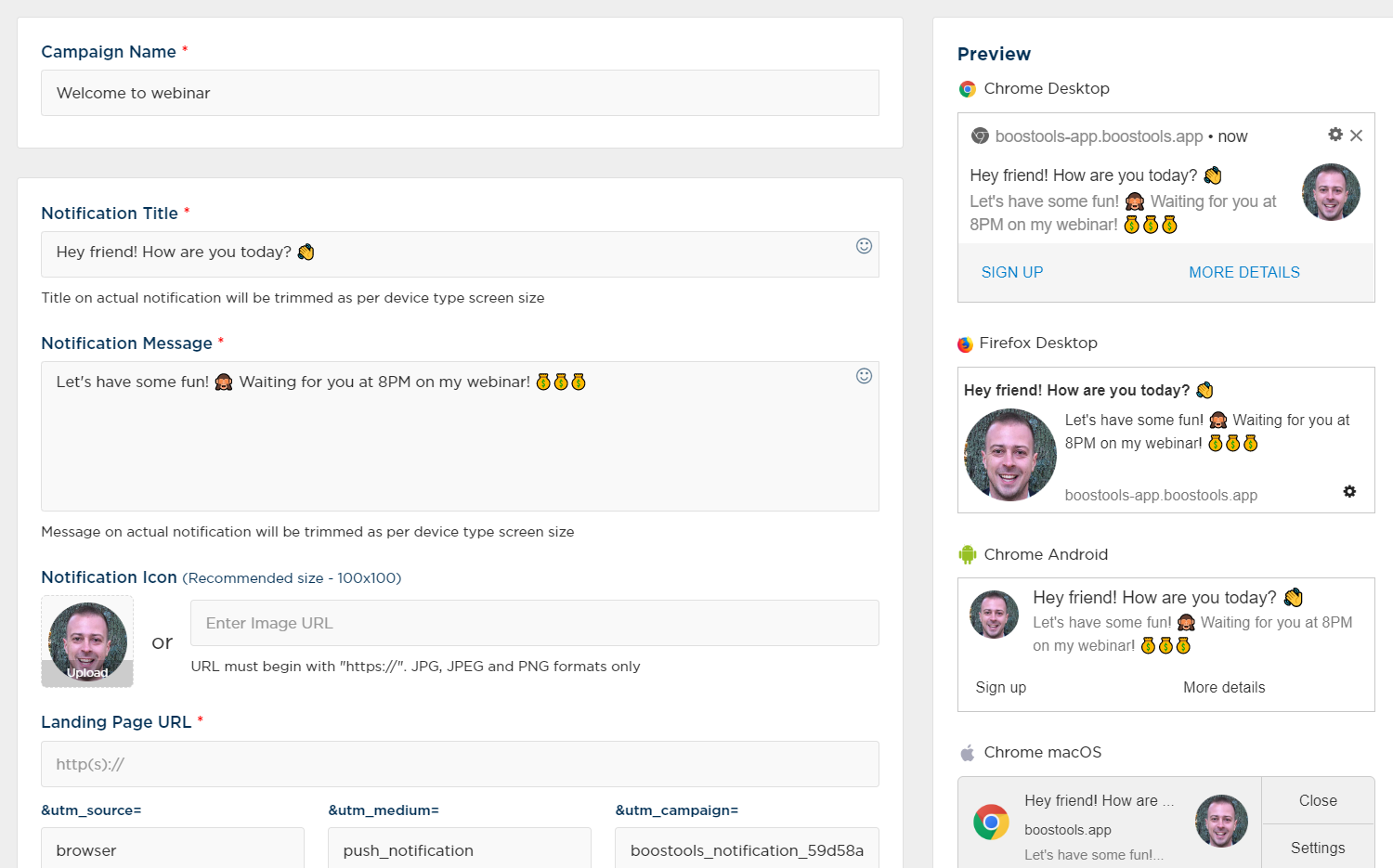This screenshot has height=868, width=1393.
Task: Click the title text in Chrome Android preview
Action: (x=1168, y=598)
